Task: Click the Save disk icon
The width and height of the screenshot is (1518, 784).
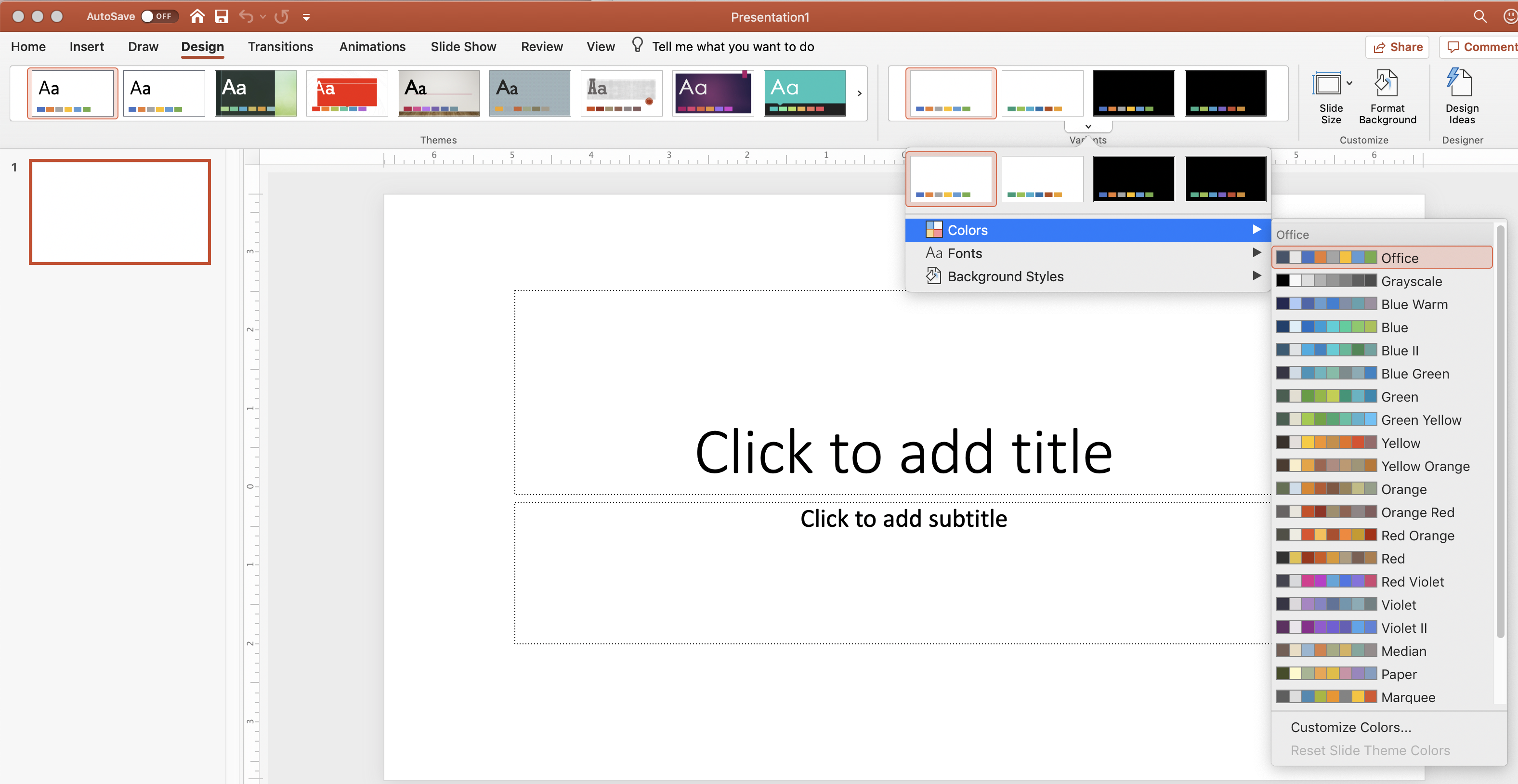Action: 221,16
